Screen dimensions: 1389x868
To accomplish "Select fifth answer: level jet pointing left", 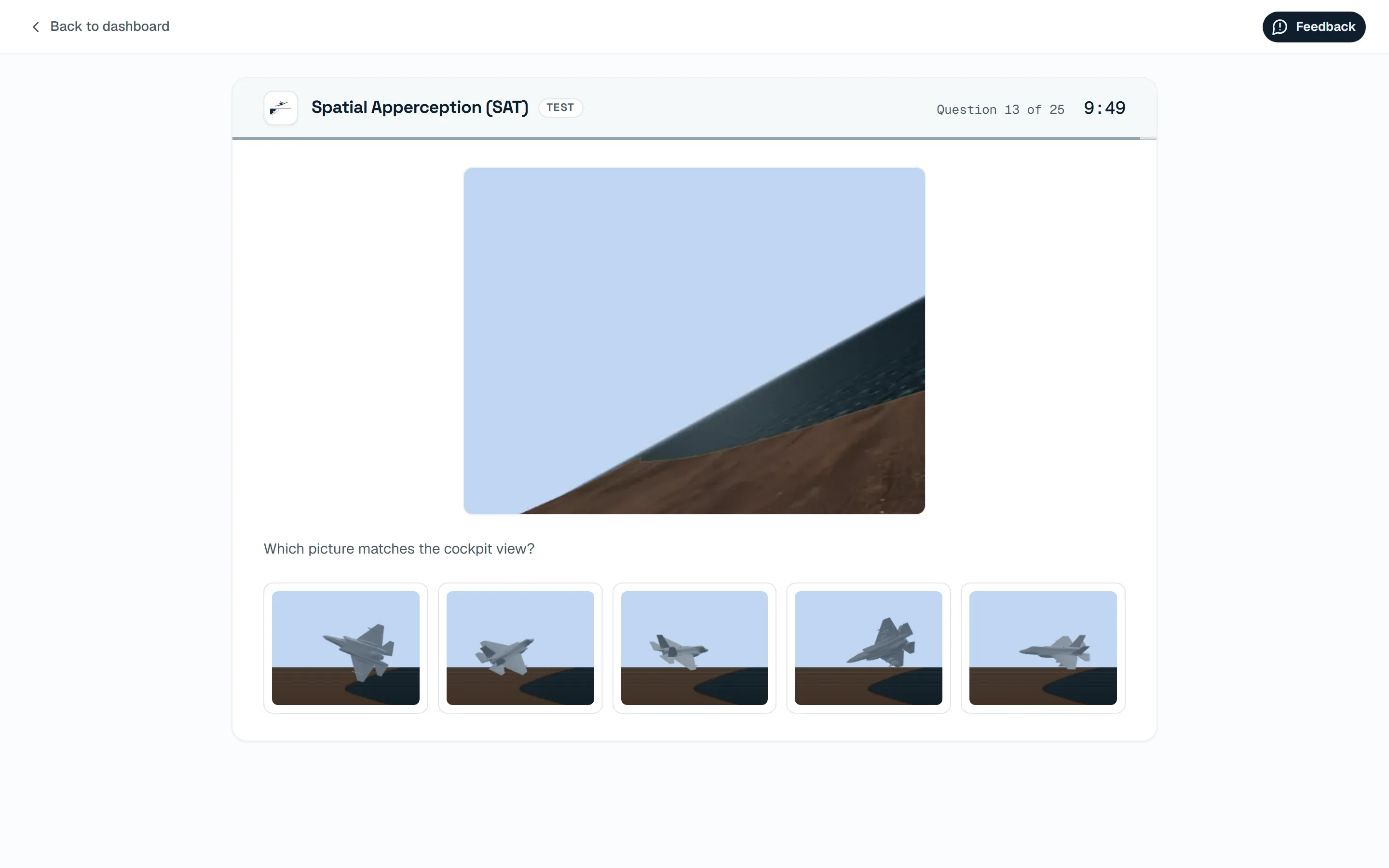I will (1043, 648).
